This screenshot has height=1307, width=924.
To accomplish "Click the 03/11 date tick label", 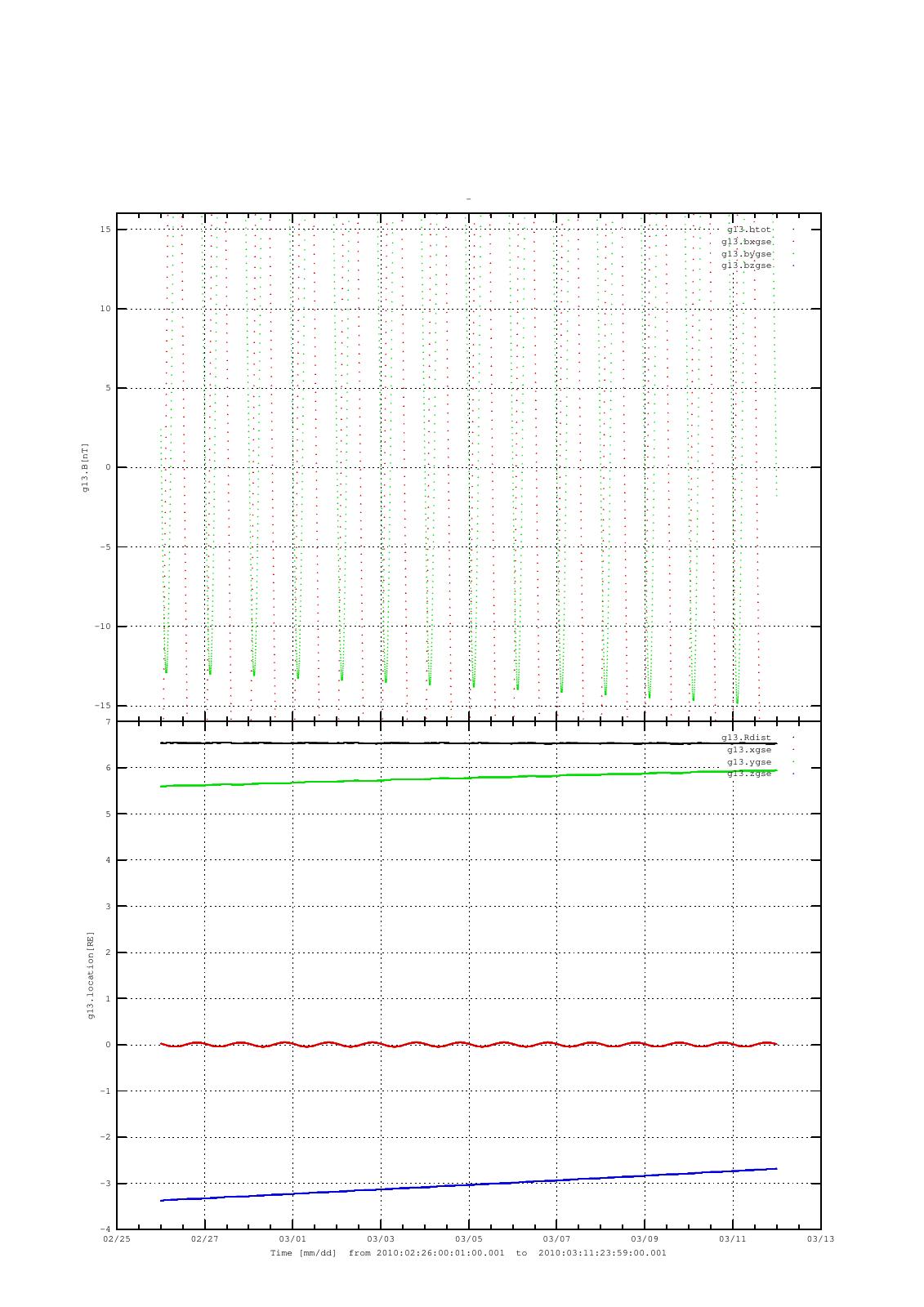I will pos(733,1238).
